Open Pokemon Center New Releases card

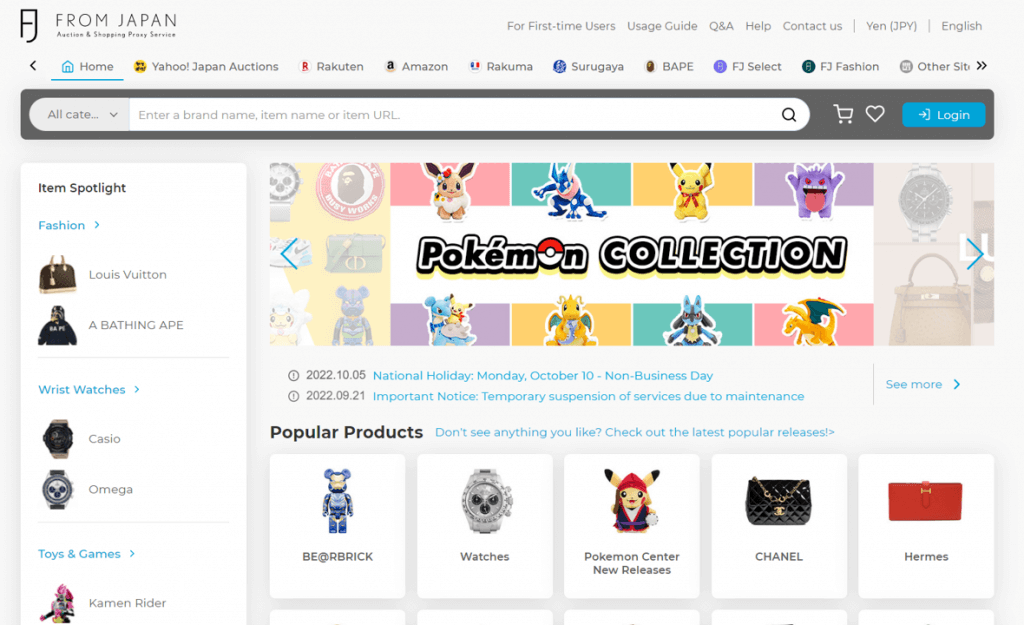click(x=632, y=526)
